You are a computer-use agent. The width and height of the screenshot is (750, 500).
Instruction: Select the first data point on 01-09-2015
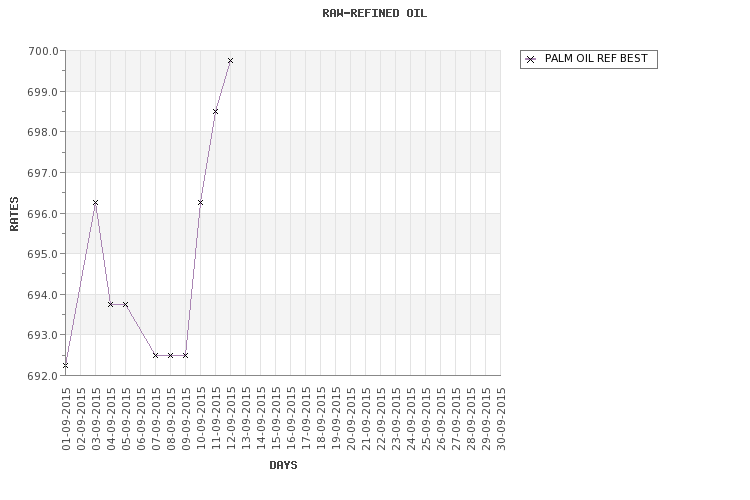(x=65, y=366)
